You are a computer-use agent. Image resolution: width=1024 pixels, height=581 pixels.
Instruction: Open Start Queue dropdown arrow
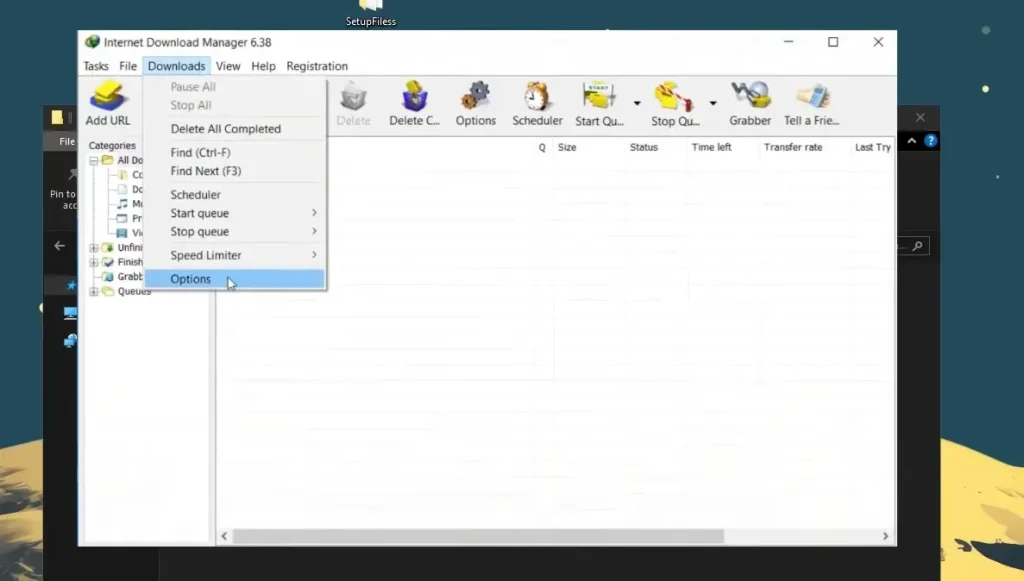[637, 103]
